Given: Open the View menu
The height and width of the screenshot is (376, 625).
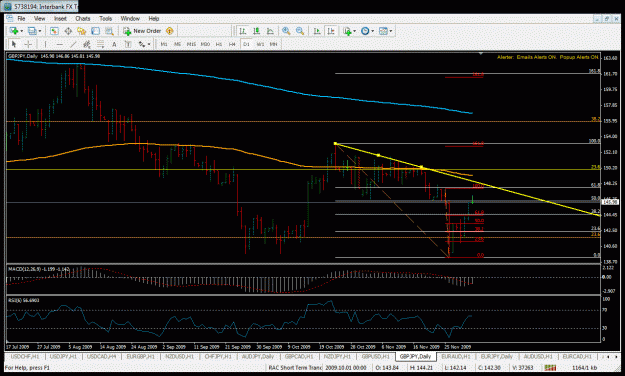Looking at the screenshot, I should (x=39, y=18).
